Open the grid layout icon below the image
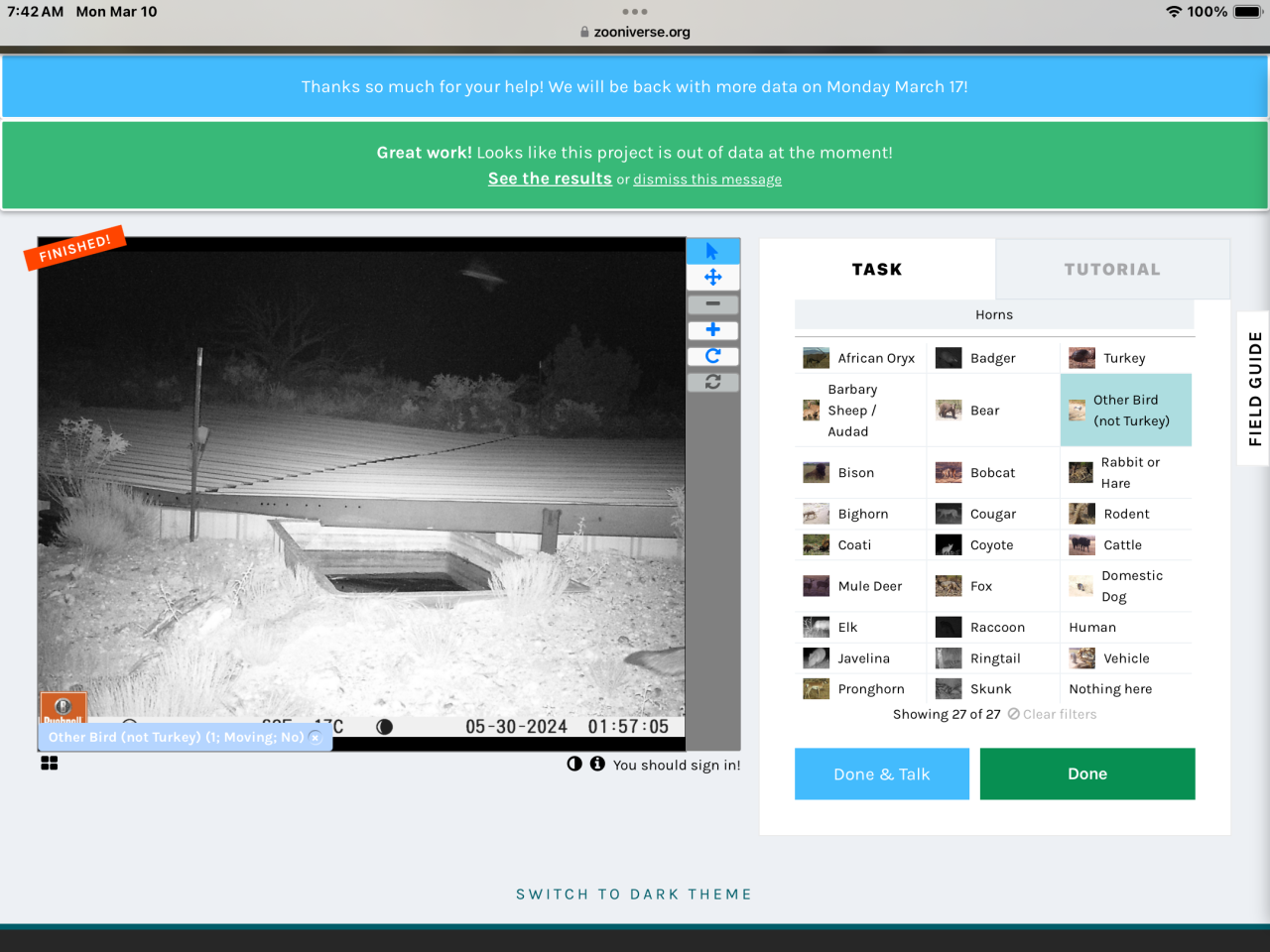Image resolution: width=1270 pixels, height=952 pixels. [x=50, y=763]
